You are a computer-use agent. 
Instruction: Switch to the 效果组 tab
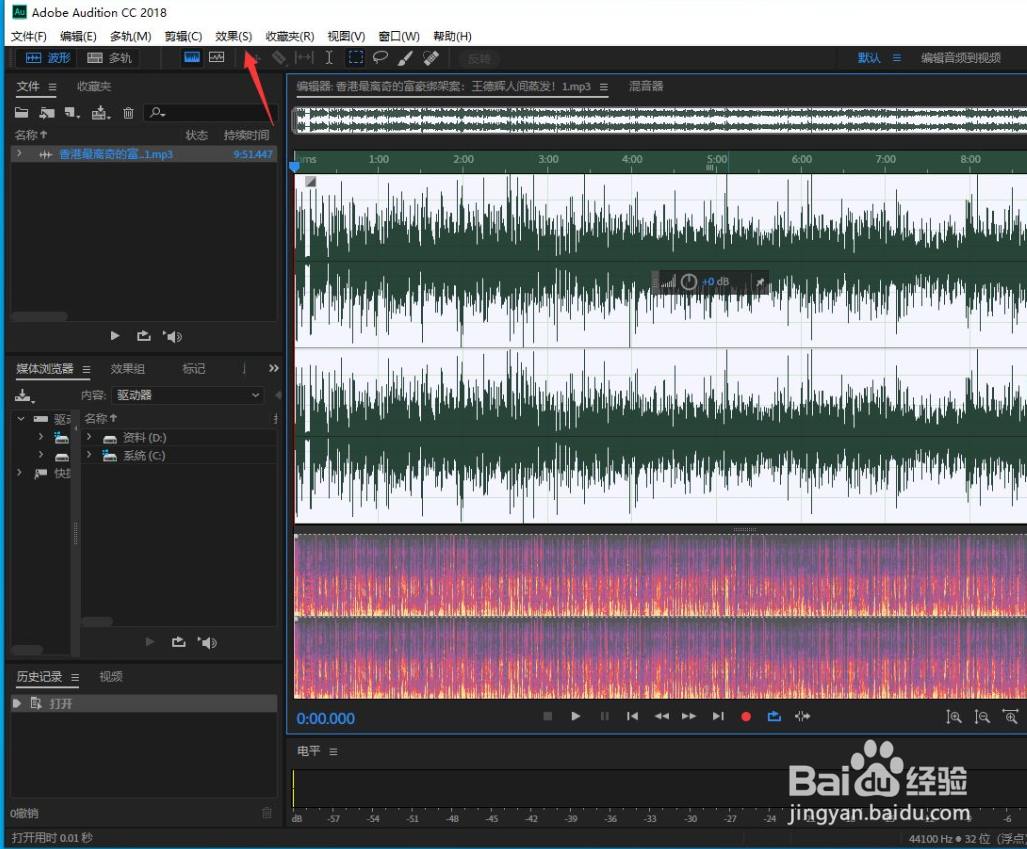tap(127, 369)
